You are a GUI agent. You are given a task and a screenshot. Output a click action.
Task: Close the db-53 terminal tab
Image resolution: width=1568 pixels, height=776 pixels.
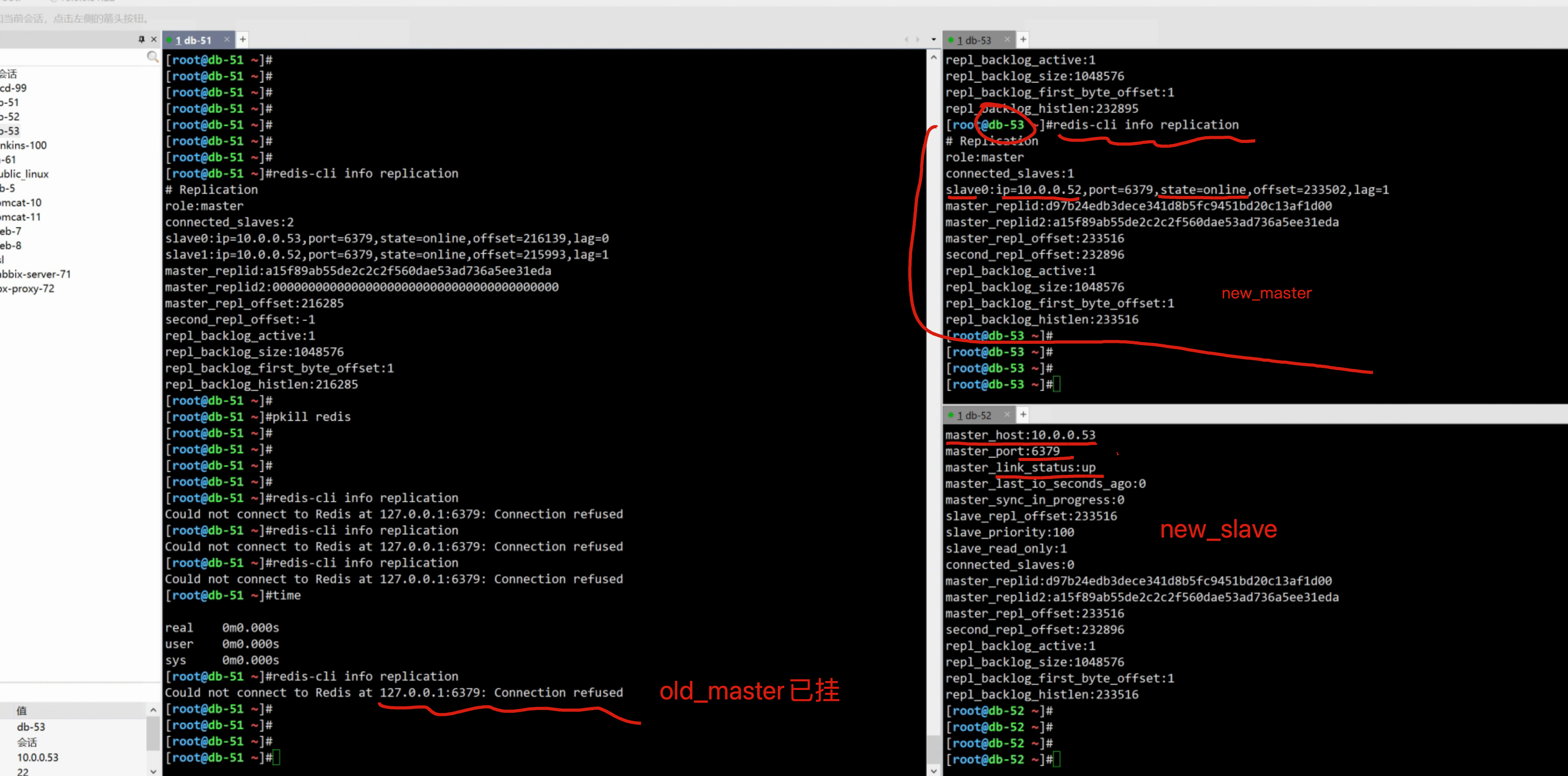coord(1007,39)
